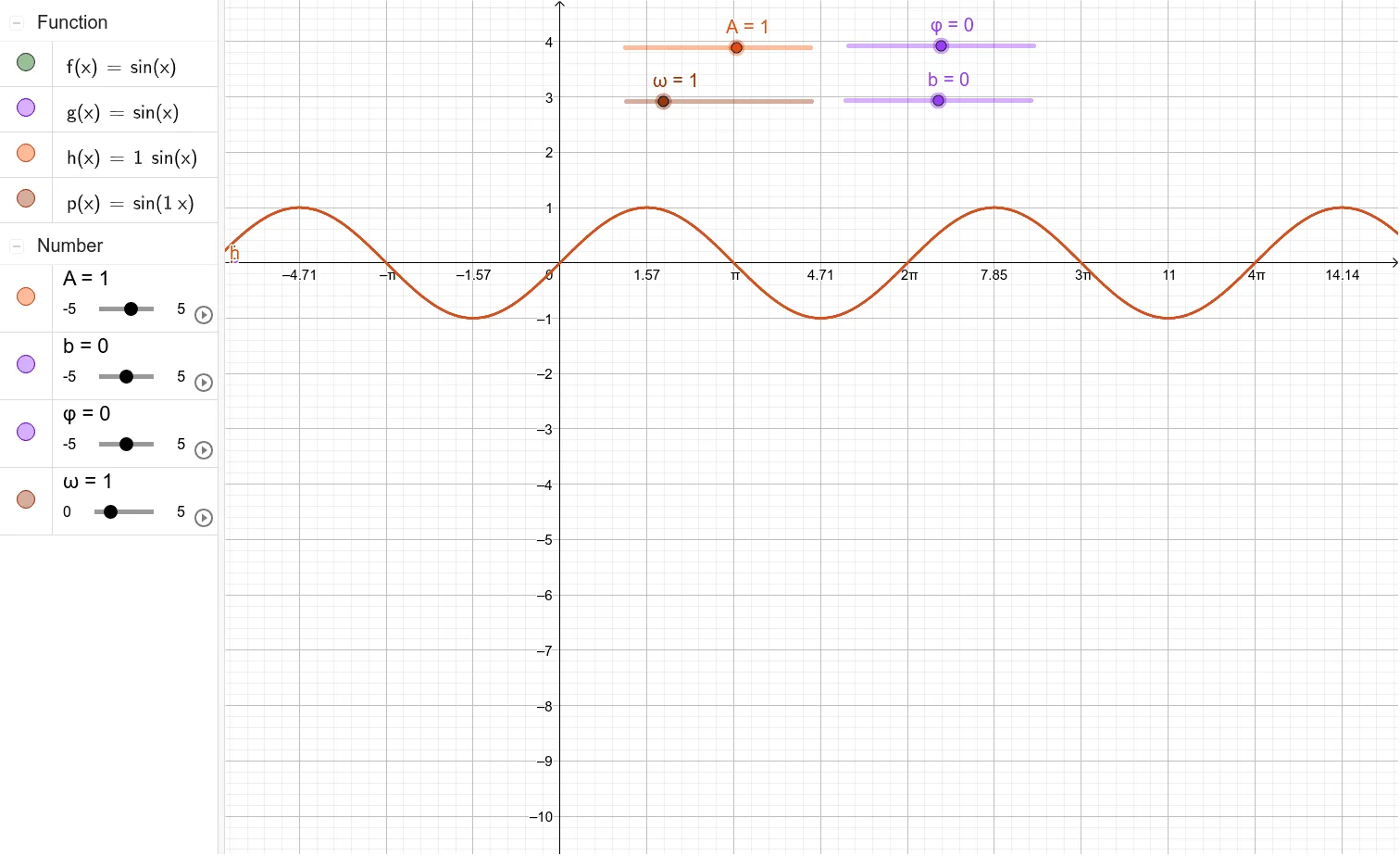Hide function p(x) = sin(1 x)
This screenshot has width=1400, height=856.
26,198
